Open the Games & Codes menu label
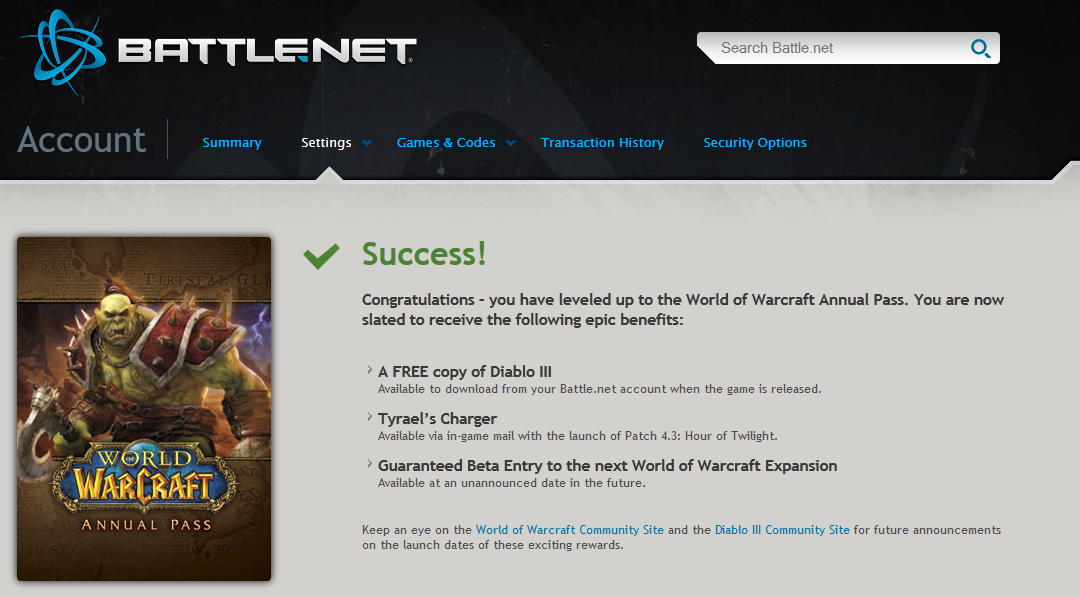The image size is (1080, 597). [x=446, y=143]
